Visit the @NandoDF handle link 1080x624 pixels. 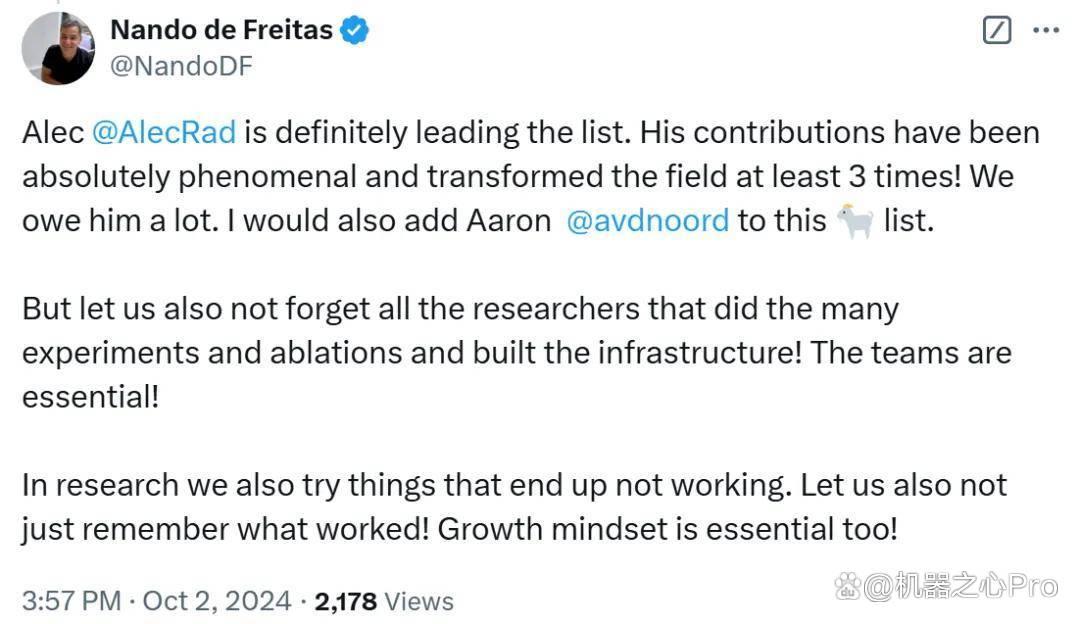tap(181, 66)
